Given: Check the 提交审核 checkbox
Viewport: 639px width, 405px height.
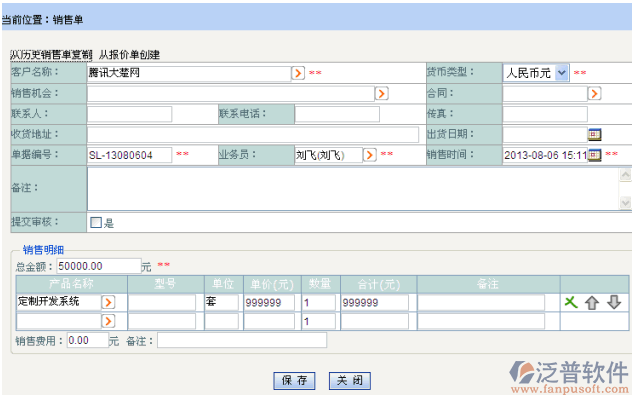Looking at the screenshot, I should click(x=96, y=222).
